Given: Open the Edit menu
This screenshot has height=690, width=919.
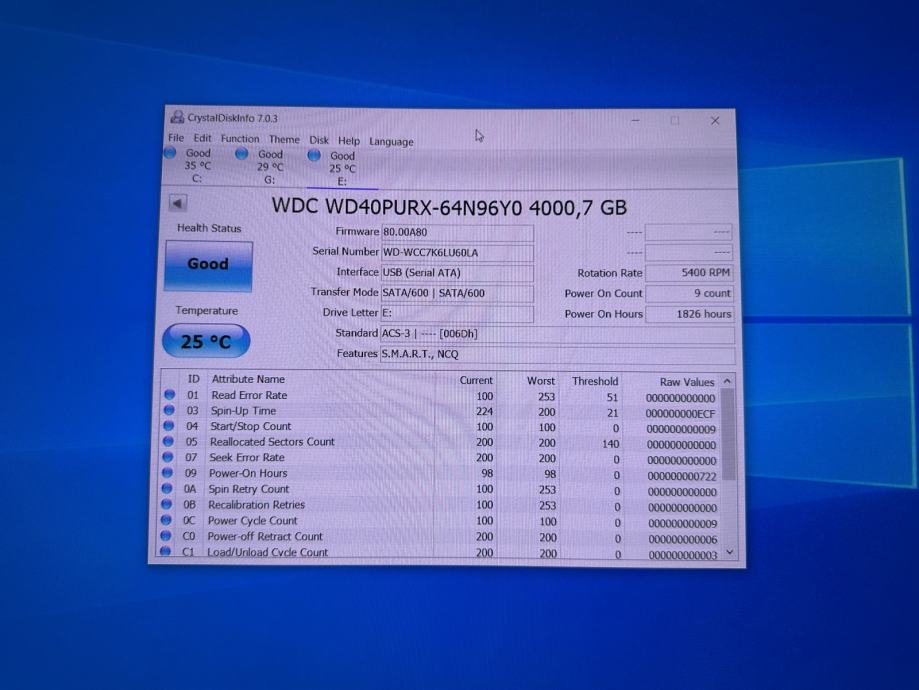Looking at the screenshot, I should pyautogui.click(x=202, y=138).
